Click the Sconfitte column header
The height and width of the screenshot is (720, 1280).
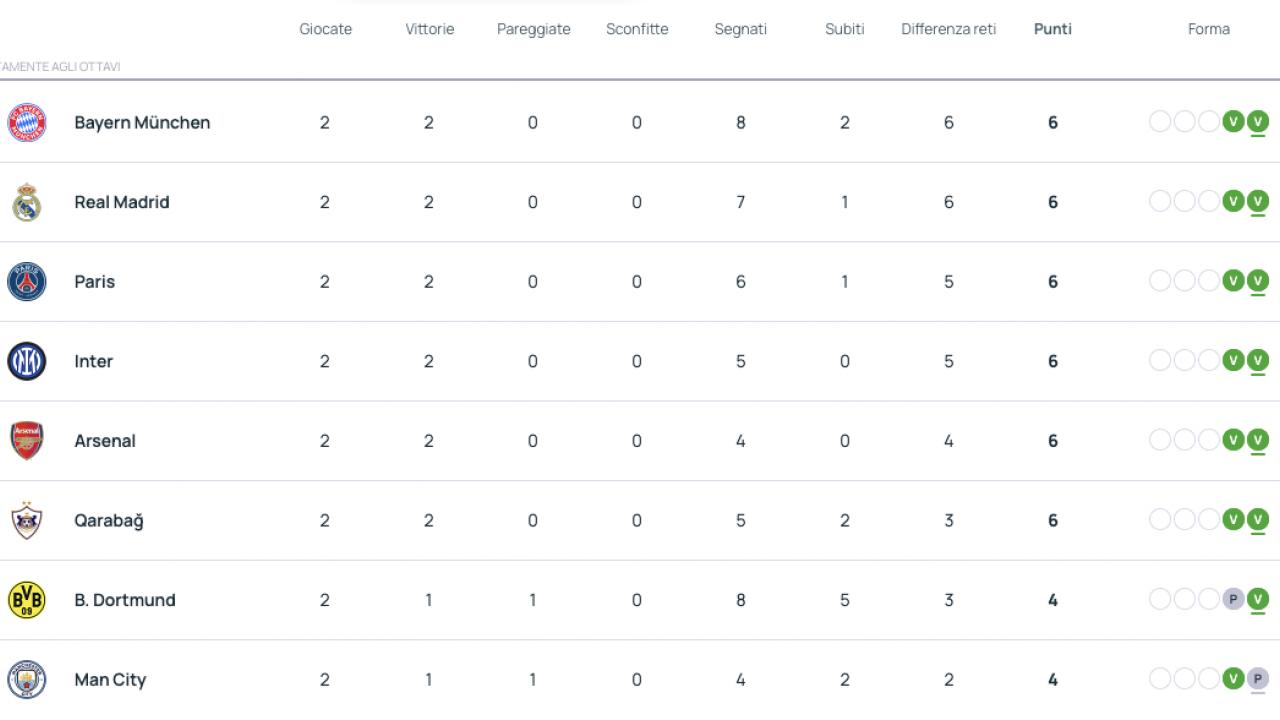pos(637,29)
